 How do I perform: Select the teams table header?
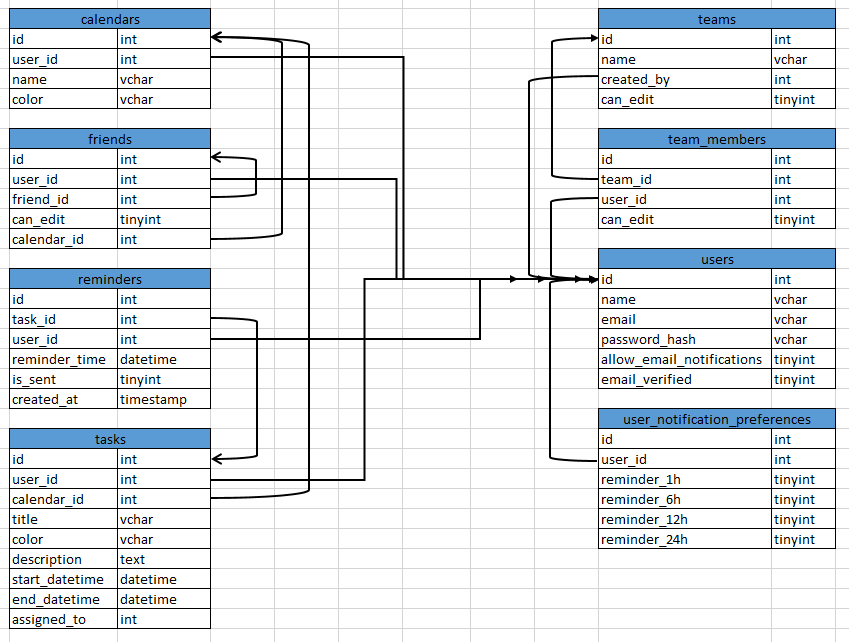point(716,19)
